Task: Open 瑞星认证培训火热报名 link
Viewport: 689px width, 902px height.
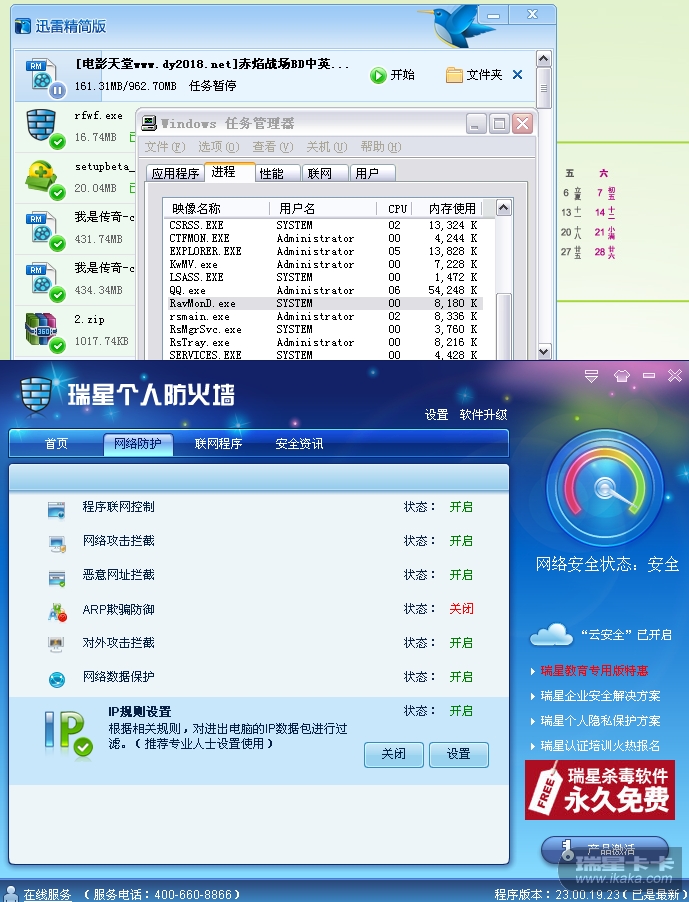Action: [x=600, y=746]
